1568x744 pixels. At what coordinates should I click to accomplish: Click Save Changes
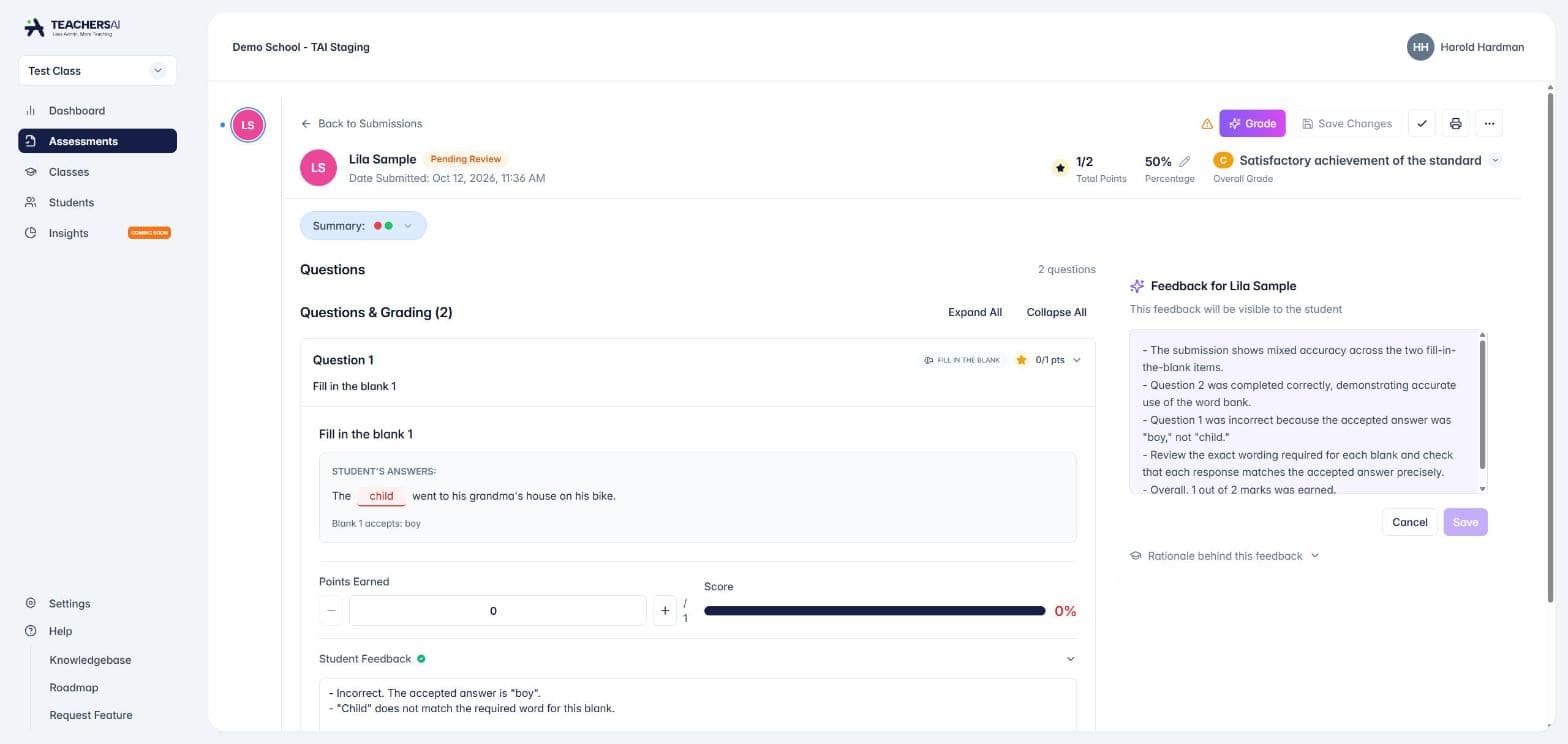pos(1347,124)
